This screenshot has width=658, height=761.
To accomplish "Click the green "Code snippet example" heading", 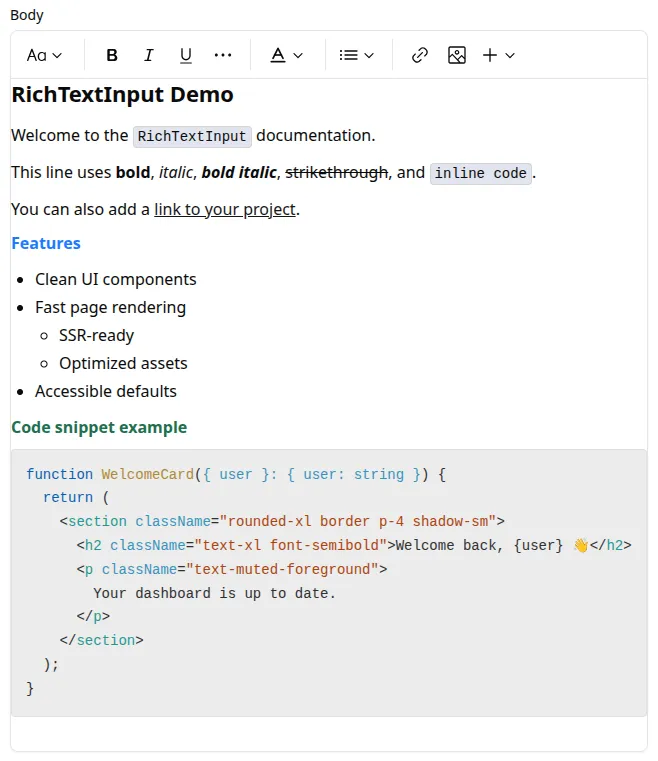I will tap(99, 427).
